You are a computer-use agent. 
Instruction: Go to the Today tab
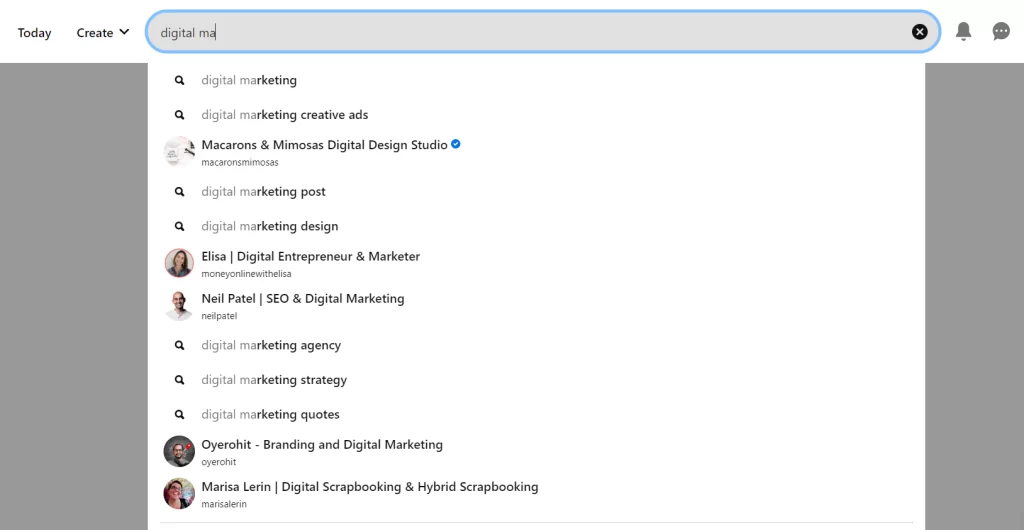click(35, 33)
